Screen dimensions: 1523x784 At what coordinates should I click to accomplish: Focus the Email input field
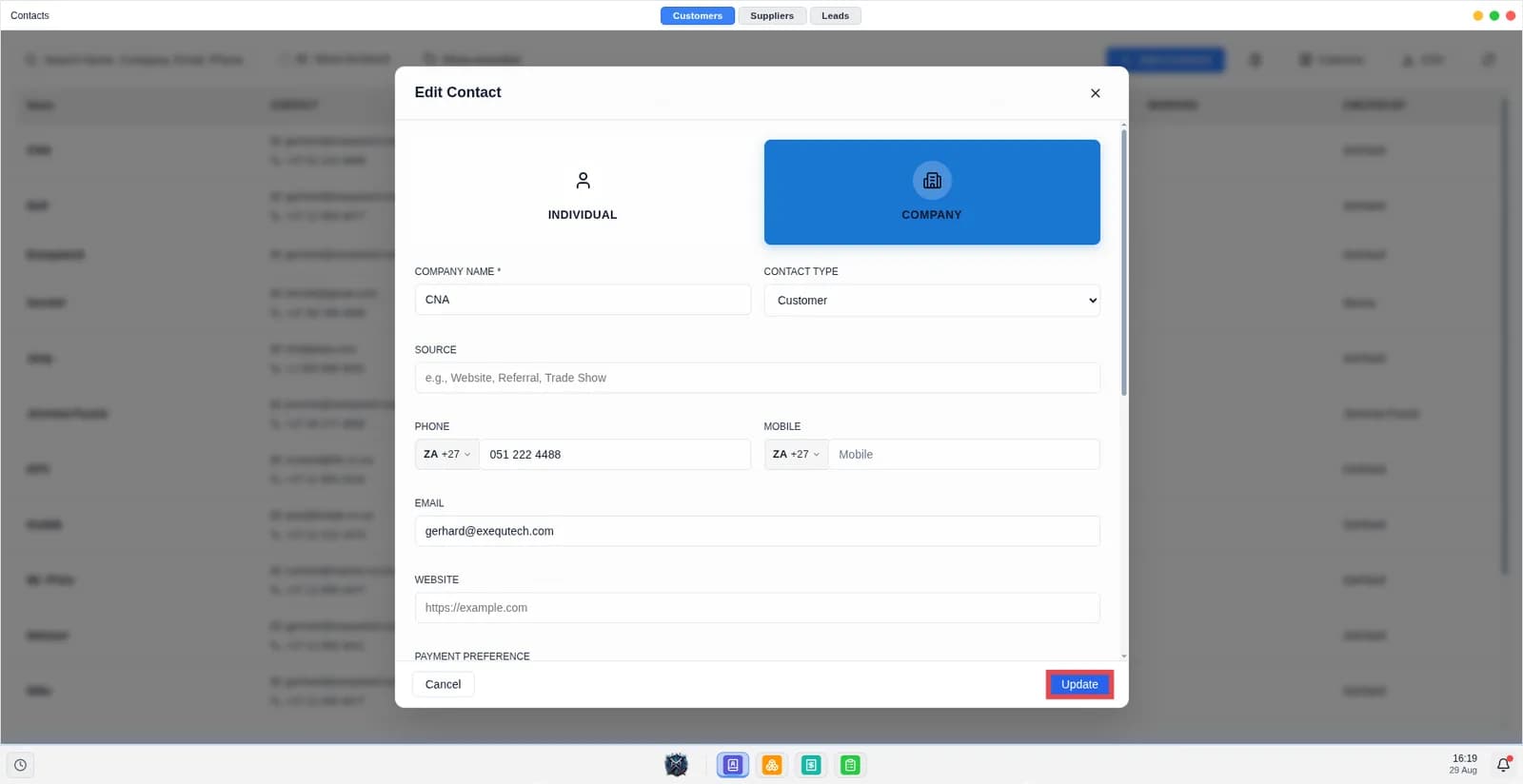(x=757, y=531)
